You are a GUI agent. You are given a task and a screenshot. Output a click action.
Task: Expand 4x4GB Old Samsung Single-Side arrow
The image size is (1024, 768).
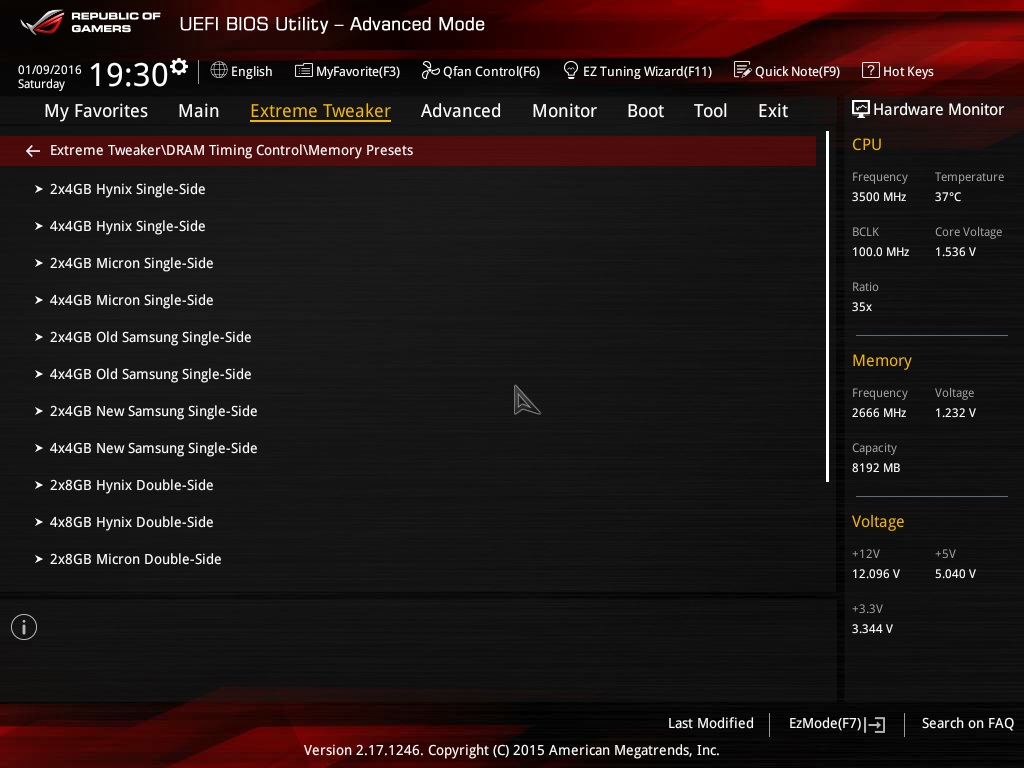click(x=39, y=374)
